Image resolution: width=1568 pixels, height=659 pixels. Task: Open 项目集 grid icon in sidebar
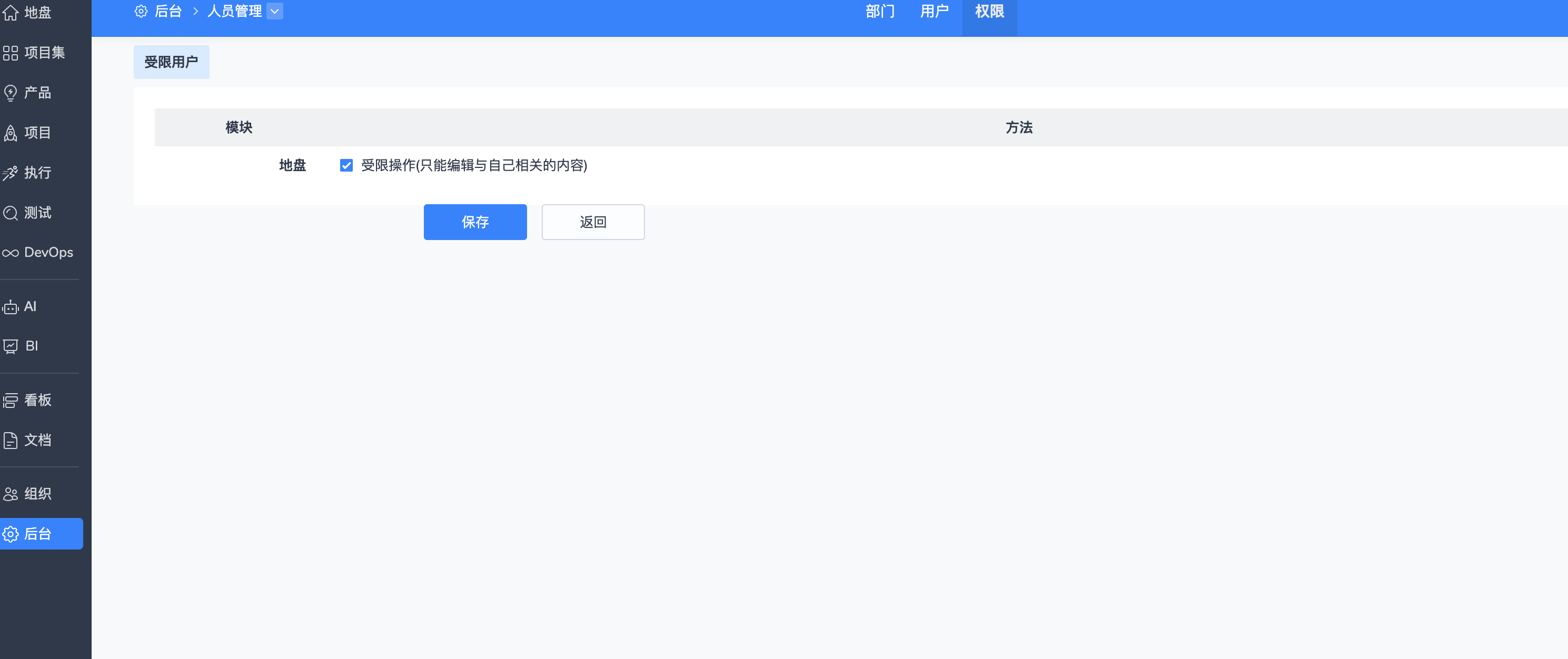pyautogui.click(x=11, y=53)
